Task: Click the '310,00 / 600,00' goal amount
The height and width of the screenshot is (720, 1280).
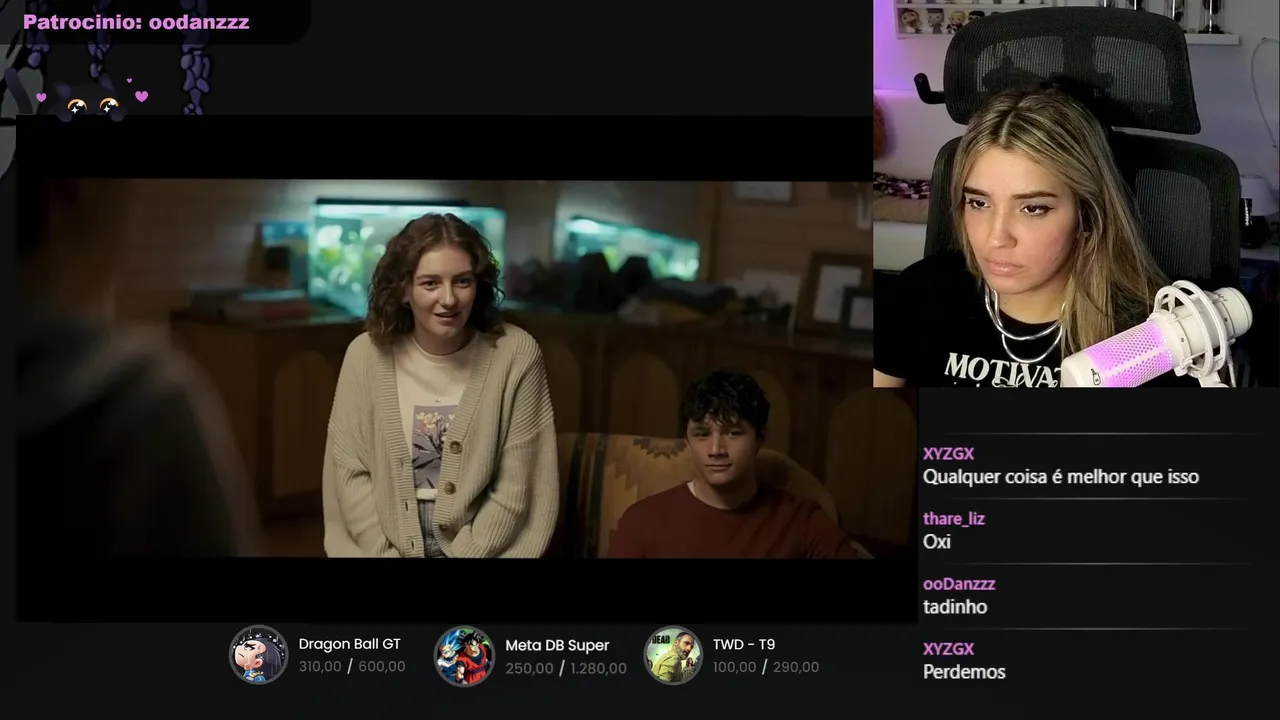Action: click(352, 667)
